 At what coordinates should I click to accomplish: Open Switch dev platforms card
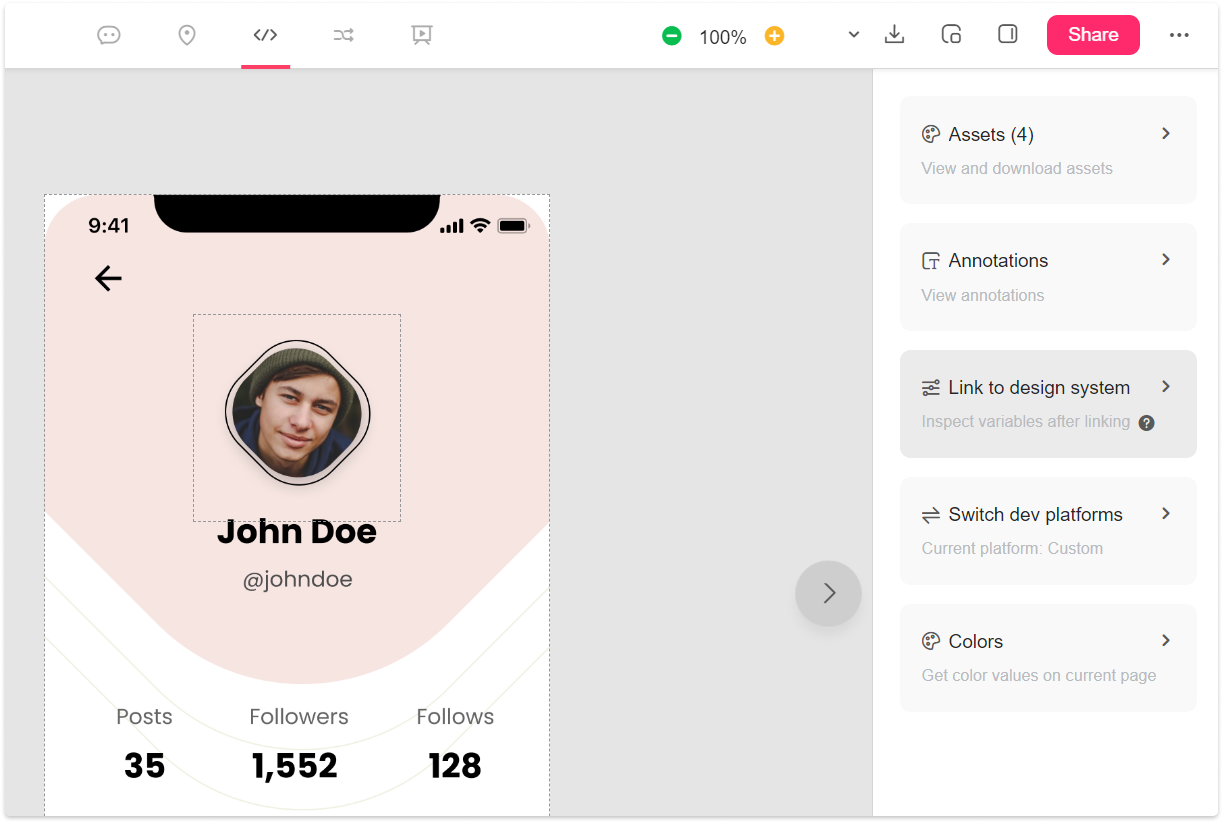pyautogui.click(x=1048, y=531)
